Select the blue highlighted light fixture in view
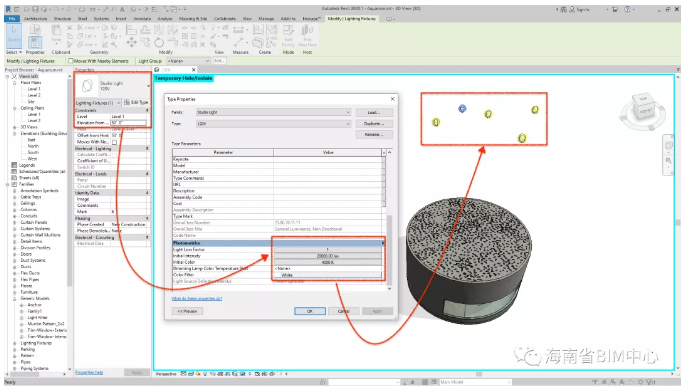The width and height of the screenshot is (689, 390). point(462,108)
